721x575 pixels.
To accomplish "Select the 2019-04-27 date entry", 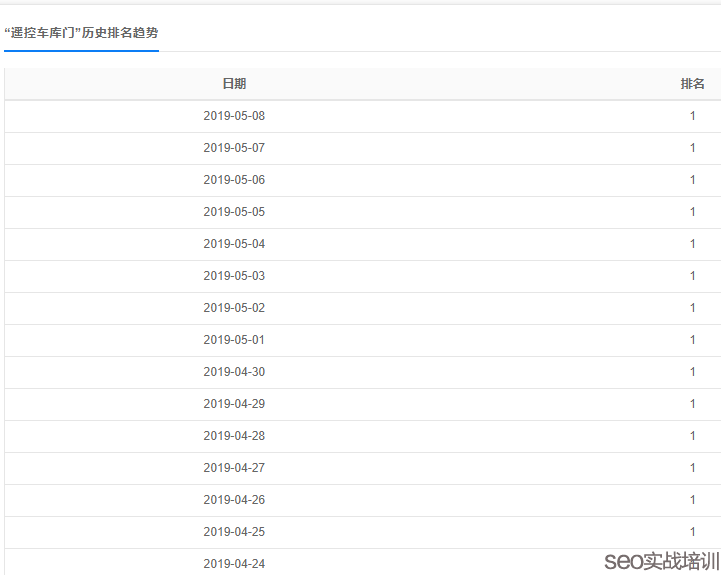I will (x=234, y=468).
